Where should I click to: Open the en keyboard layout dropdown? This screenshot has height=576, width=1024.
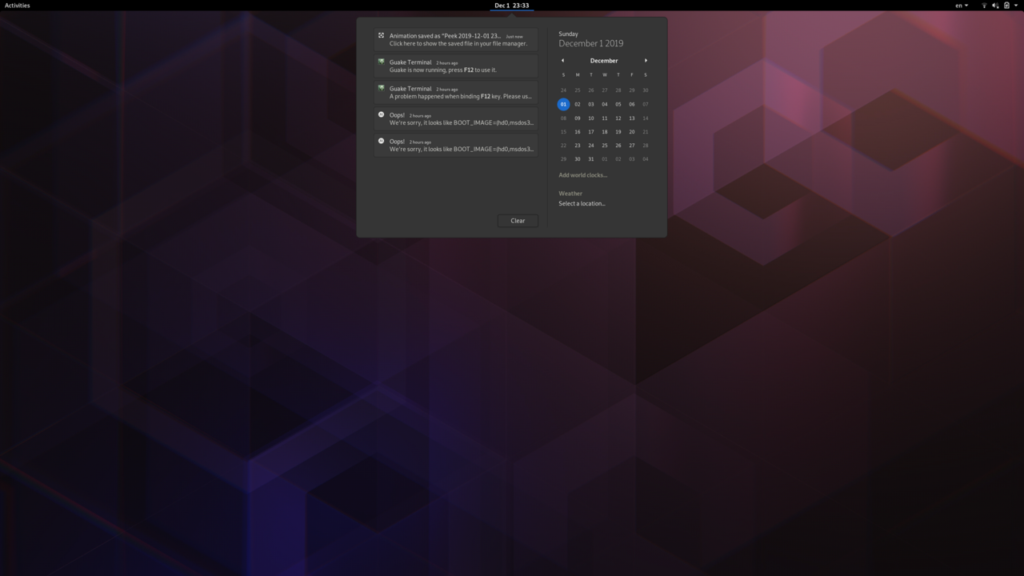(961, 5)
